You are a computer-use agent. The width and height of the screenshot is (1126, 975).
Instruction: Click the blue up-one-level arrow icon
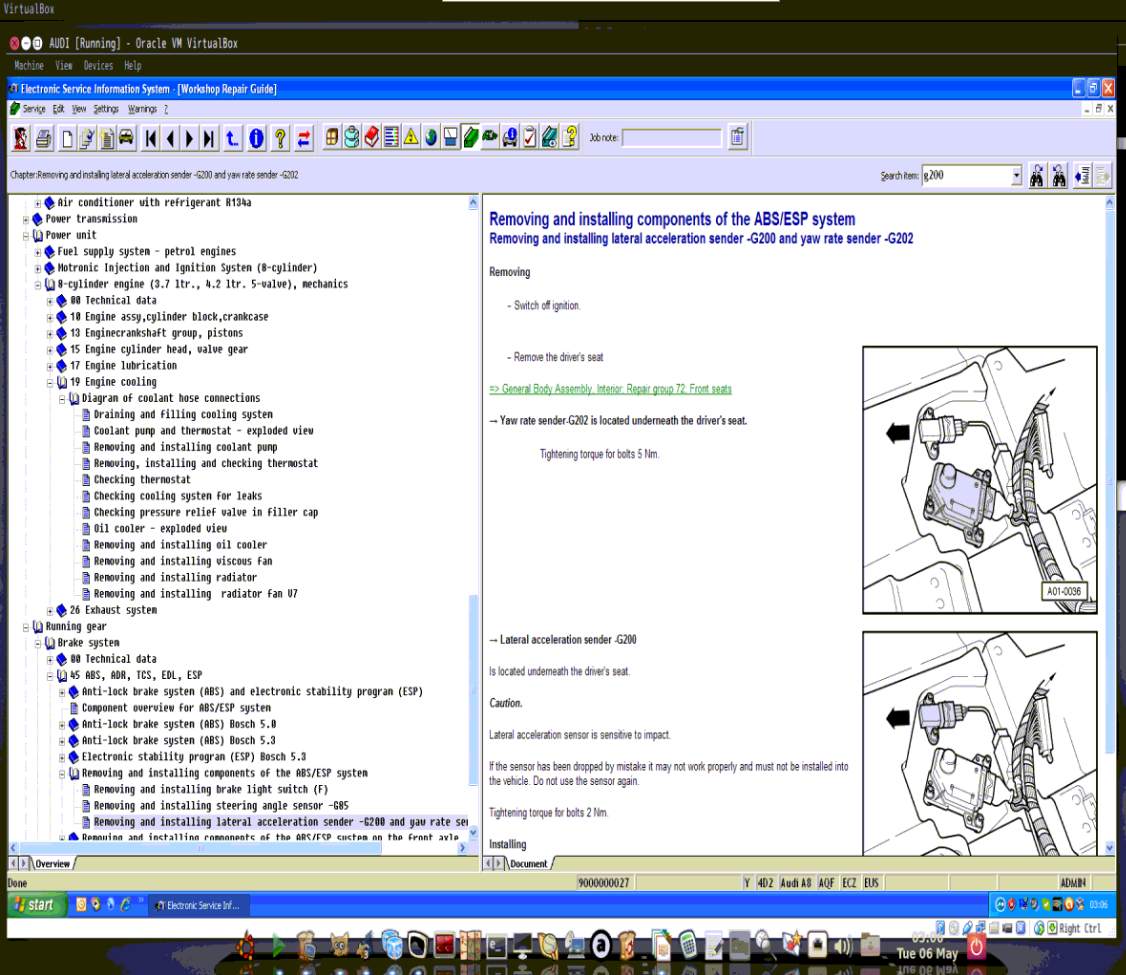(x=232, y=138)
